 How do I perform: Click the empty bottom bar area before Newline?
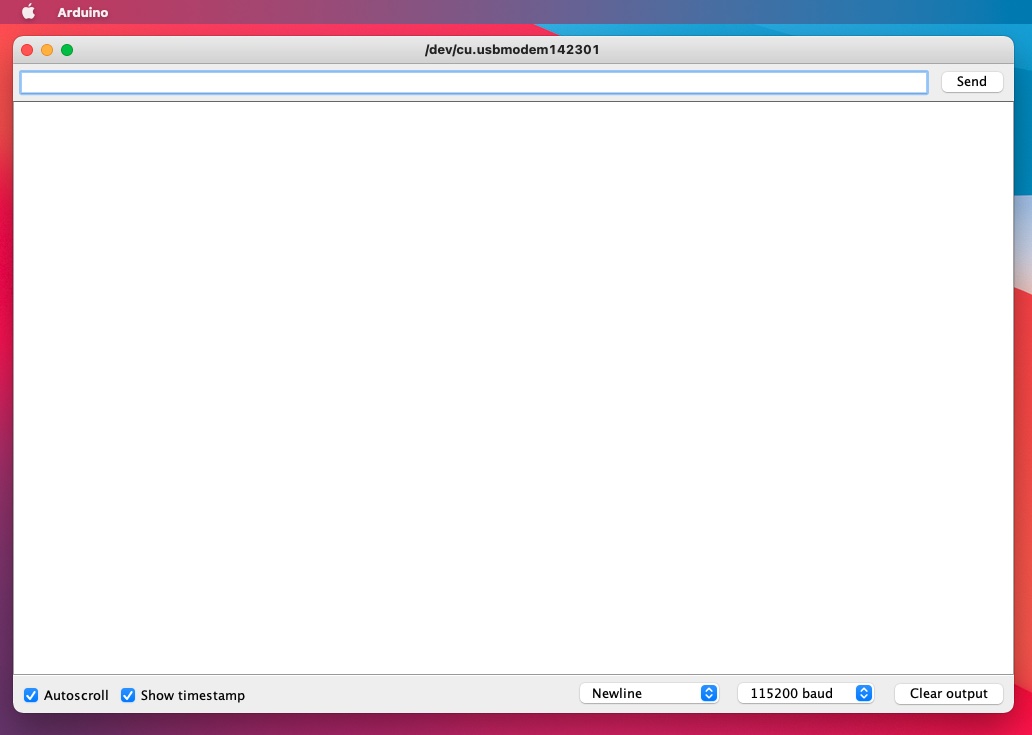[410, 694]
